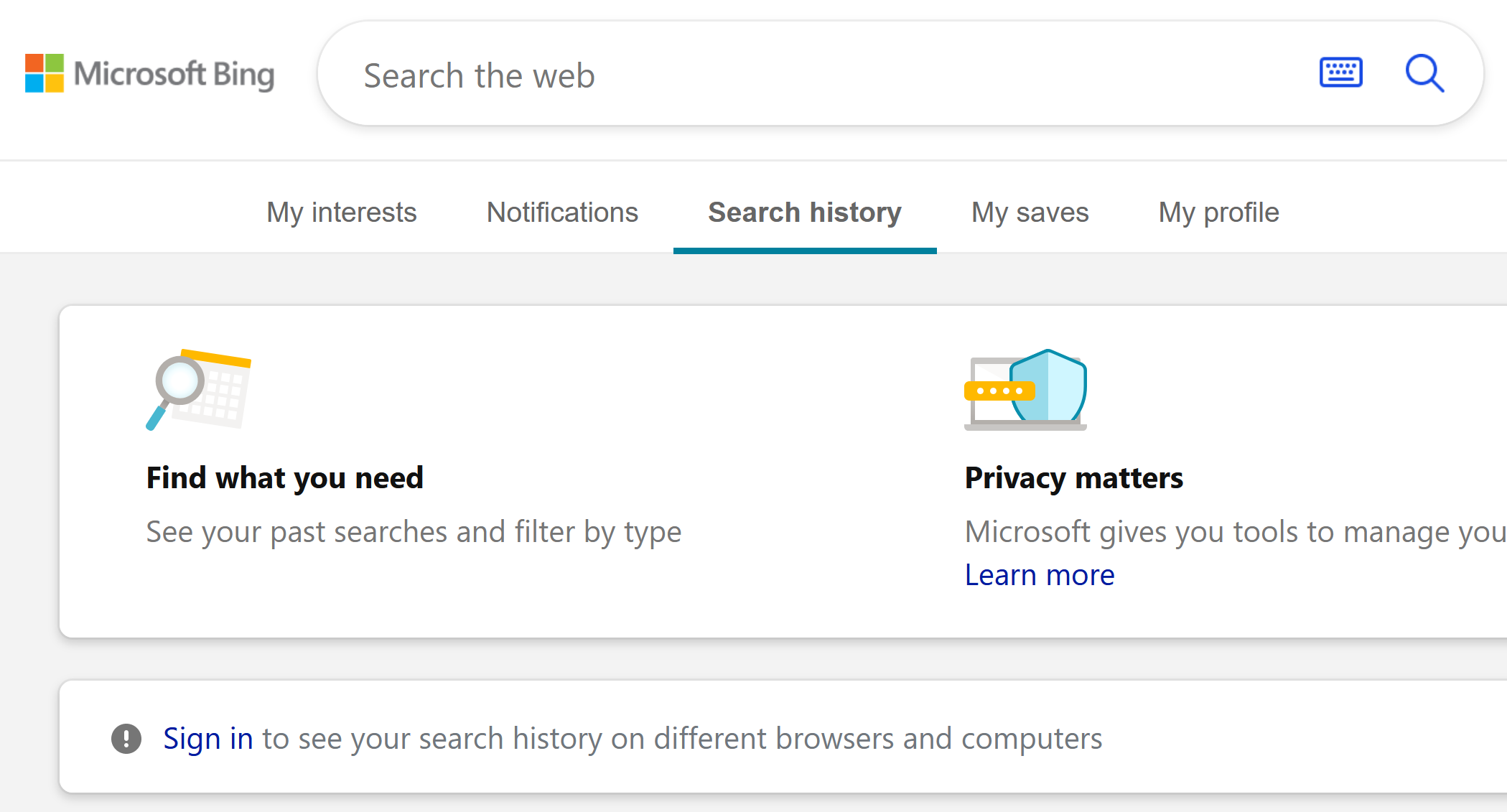The image size is (1507, 812).
Task: Click the magnifying glass search icon
Action: tap(1424, 73)
